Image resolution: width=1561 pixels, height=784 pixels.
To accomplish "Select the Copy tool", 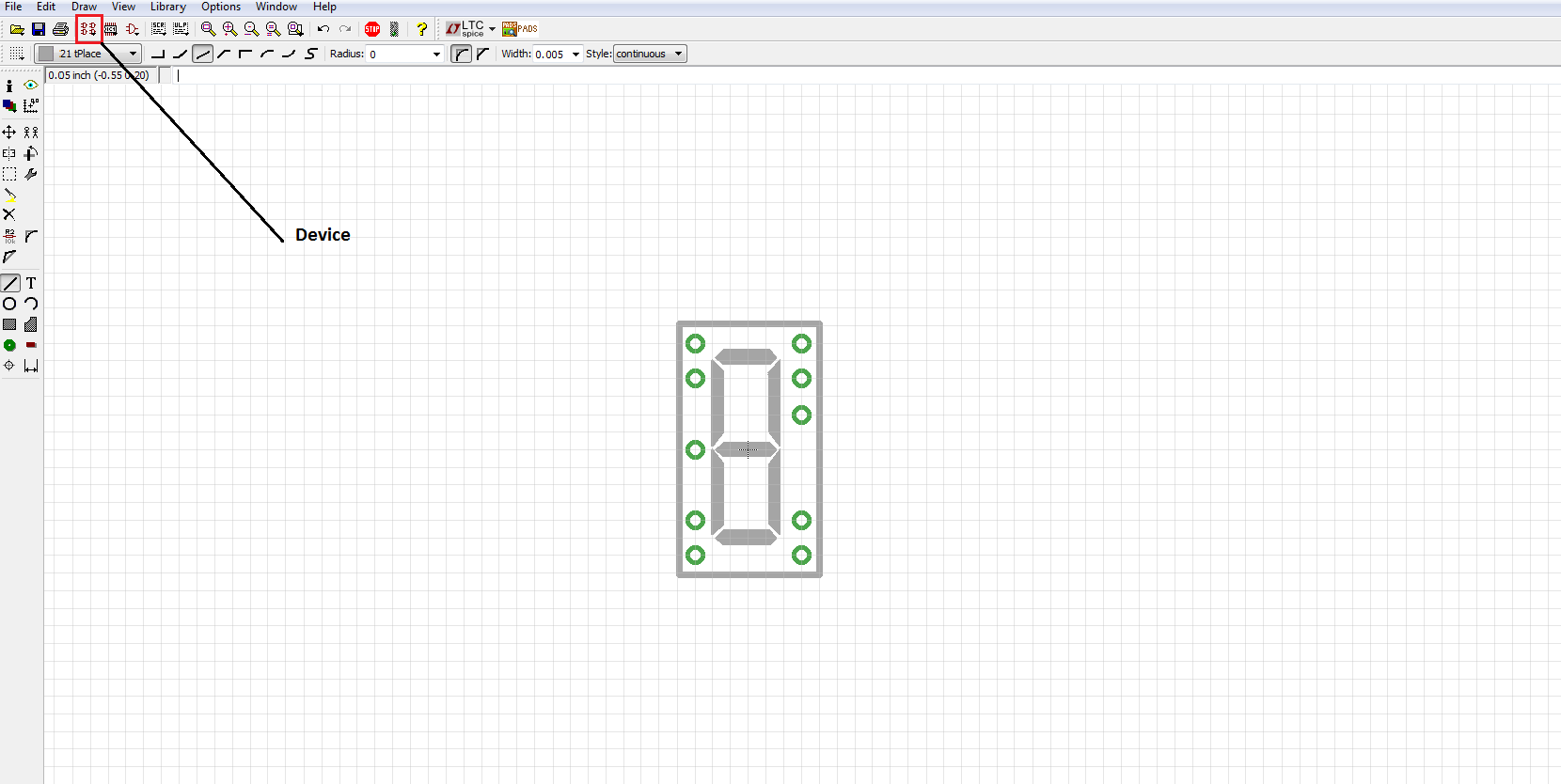I will pyautogui.click(x=31, y=133).
